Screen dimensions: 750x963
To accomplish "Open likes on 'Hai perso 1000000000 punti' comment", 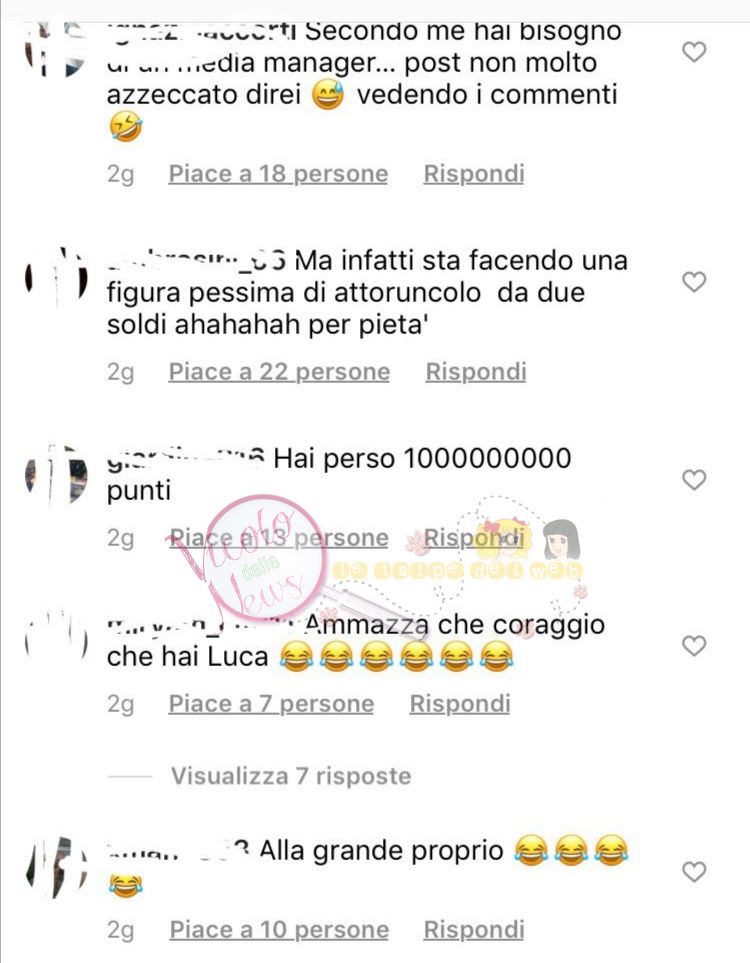I will 279,538.
